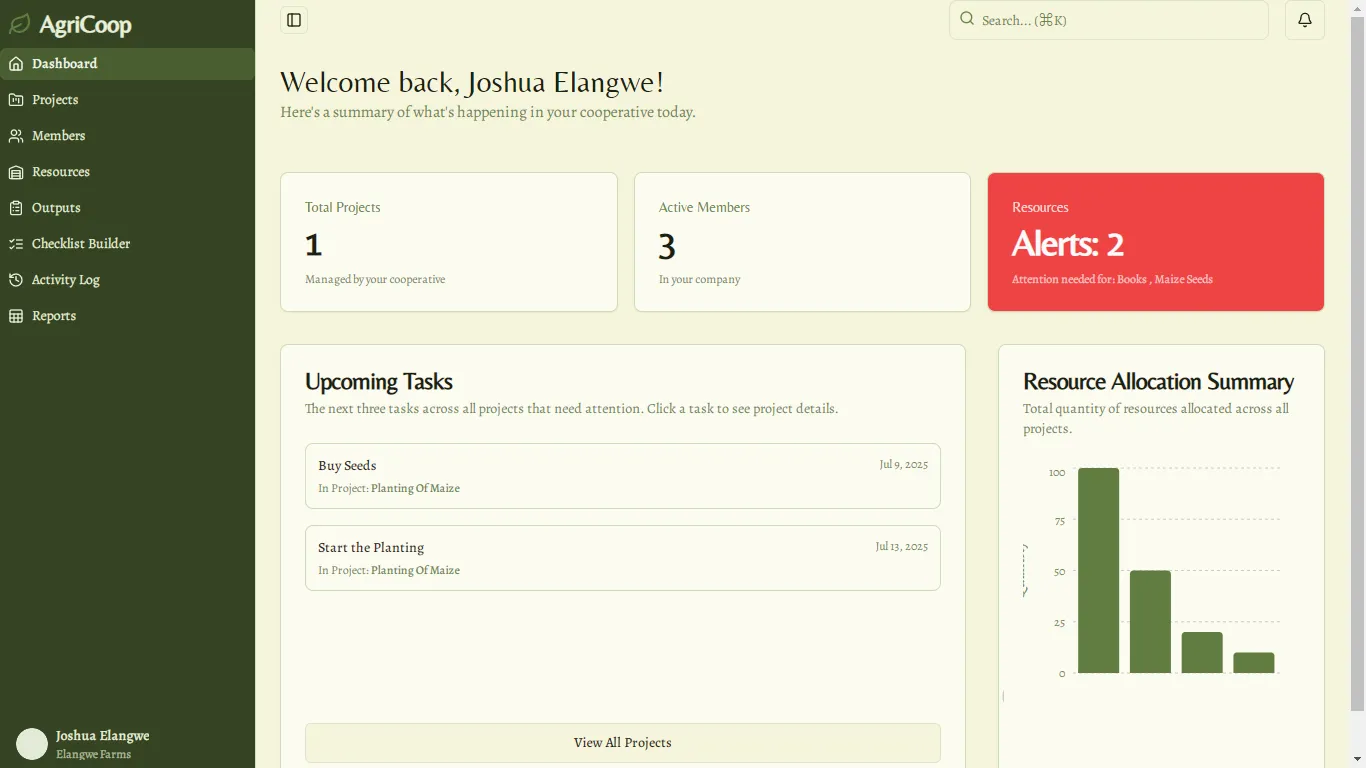Click Planting Of Maize under Buy Seeds
This screenshot has width=1366, height=768.
tap(415, 489)
